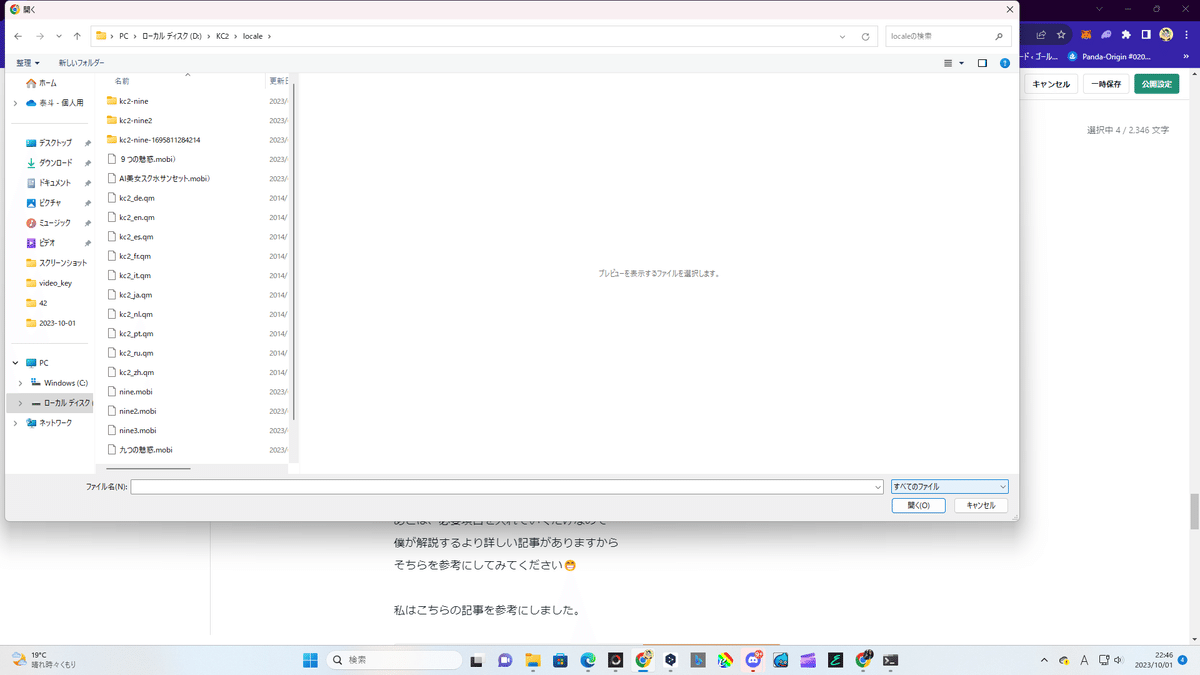The width and height of the screenshot is (1200, 675).
Task: Click the PC breadcrumb segment
Action: [x=124, y=37]
